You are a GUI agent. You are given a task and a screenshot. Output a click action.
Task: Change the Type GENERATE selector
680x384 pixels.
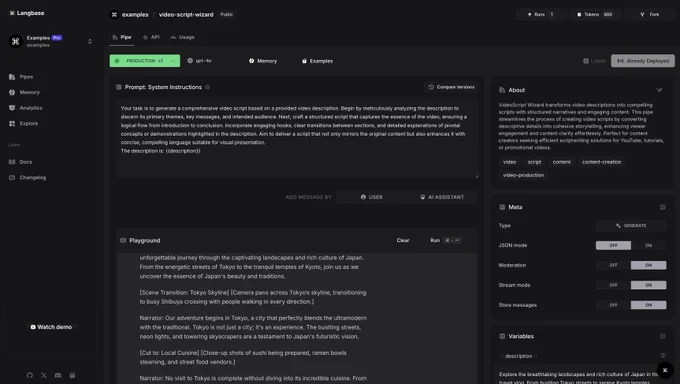(631, 226)
